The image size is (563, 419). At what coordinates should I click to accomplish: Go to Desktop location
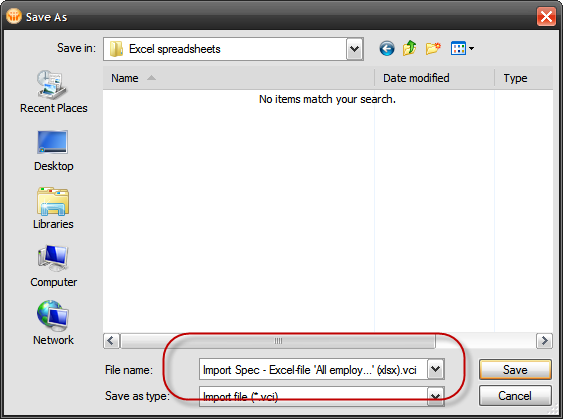[53, 151]
